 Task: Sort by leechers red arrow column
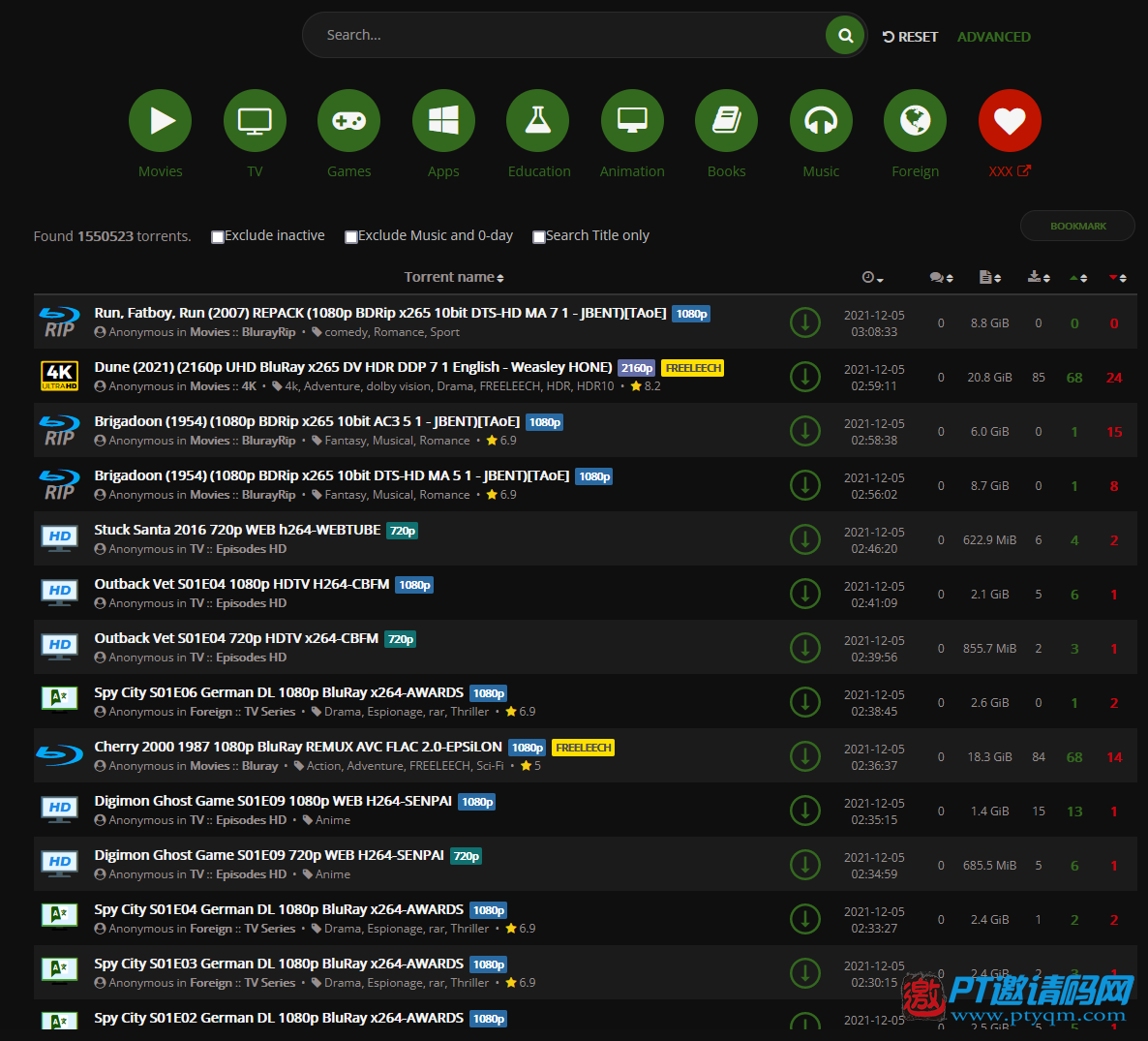tap(1118, 278)
